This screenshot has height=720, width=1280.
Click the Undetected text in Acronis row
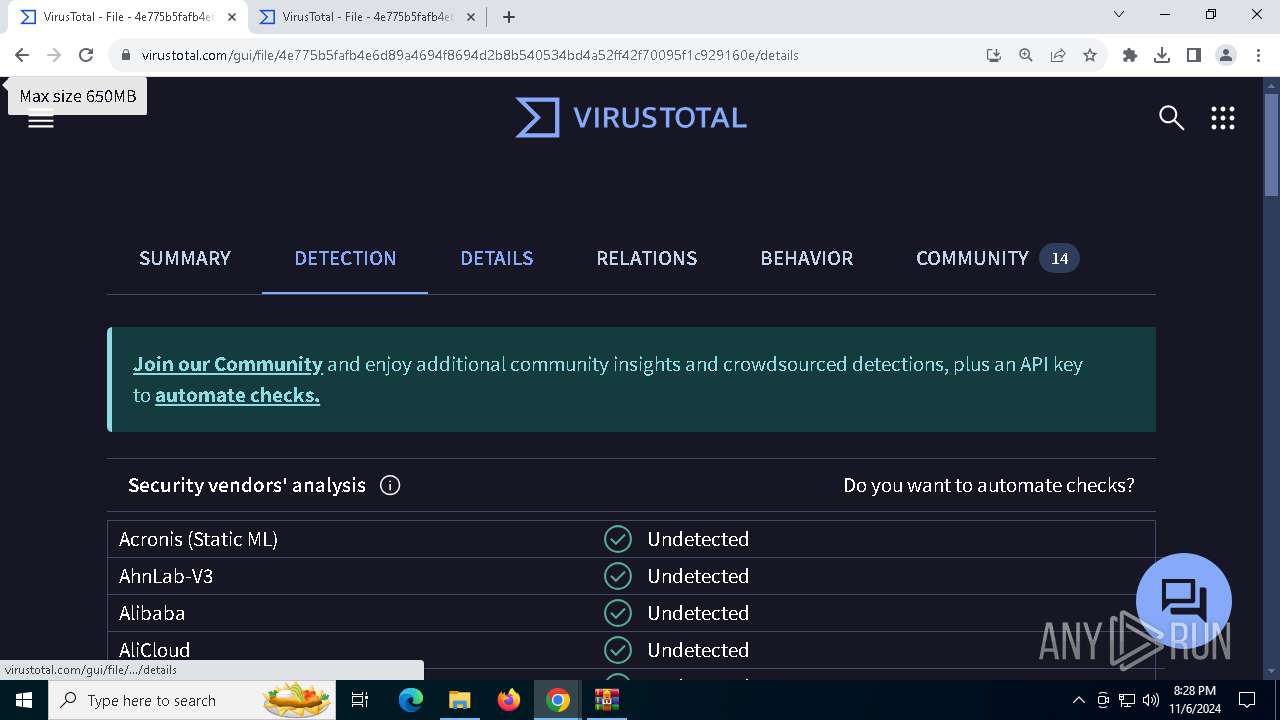698,539
